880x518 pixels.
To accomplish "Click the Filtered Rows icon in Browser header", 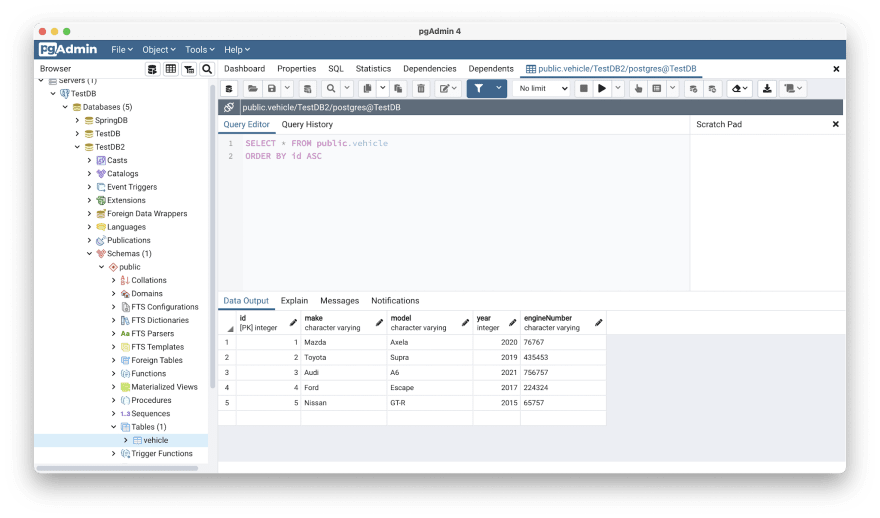I will point(189,69).
